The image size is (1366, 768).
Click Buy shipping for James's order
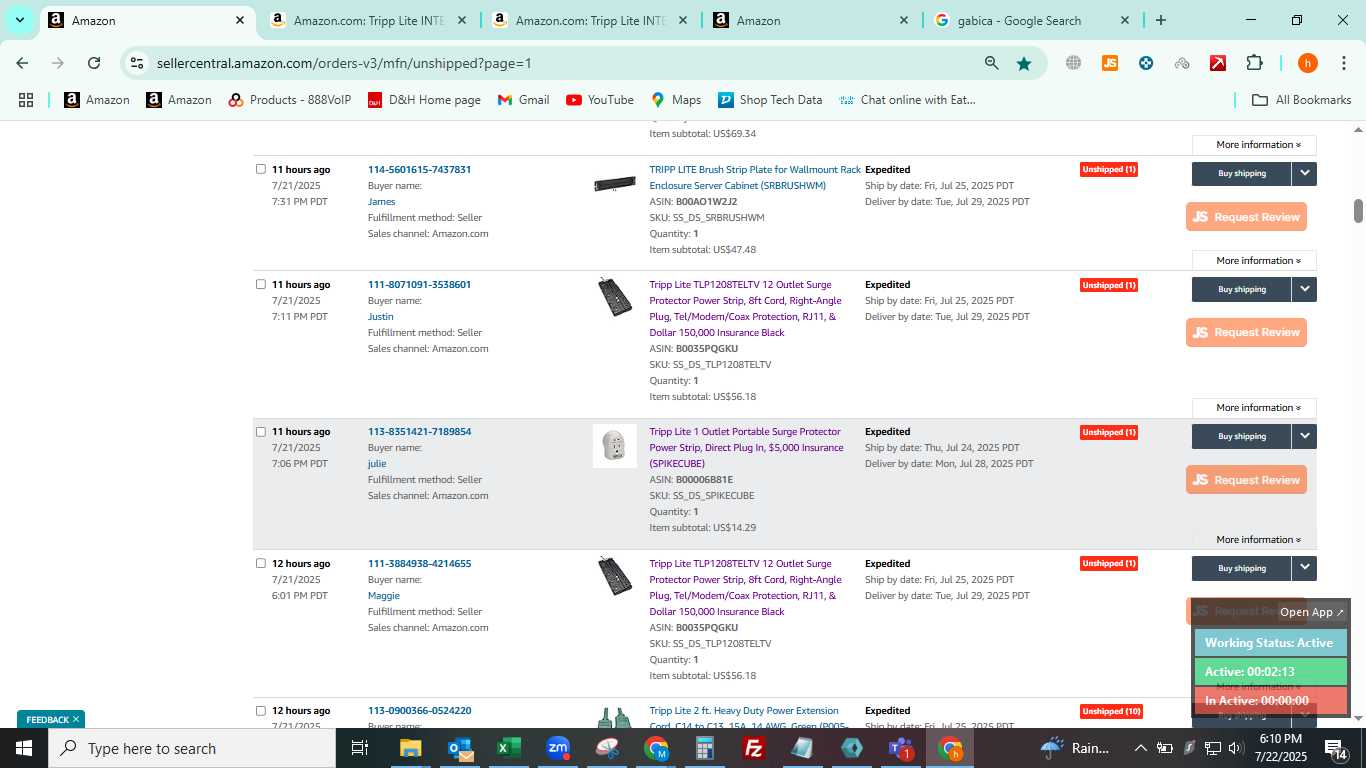1242,173
